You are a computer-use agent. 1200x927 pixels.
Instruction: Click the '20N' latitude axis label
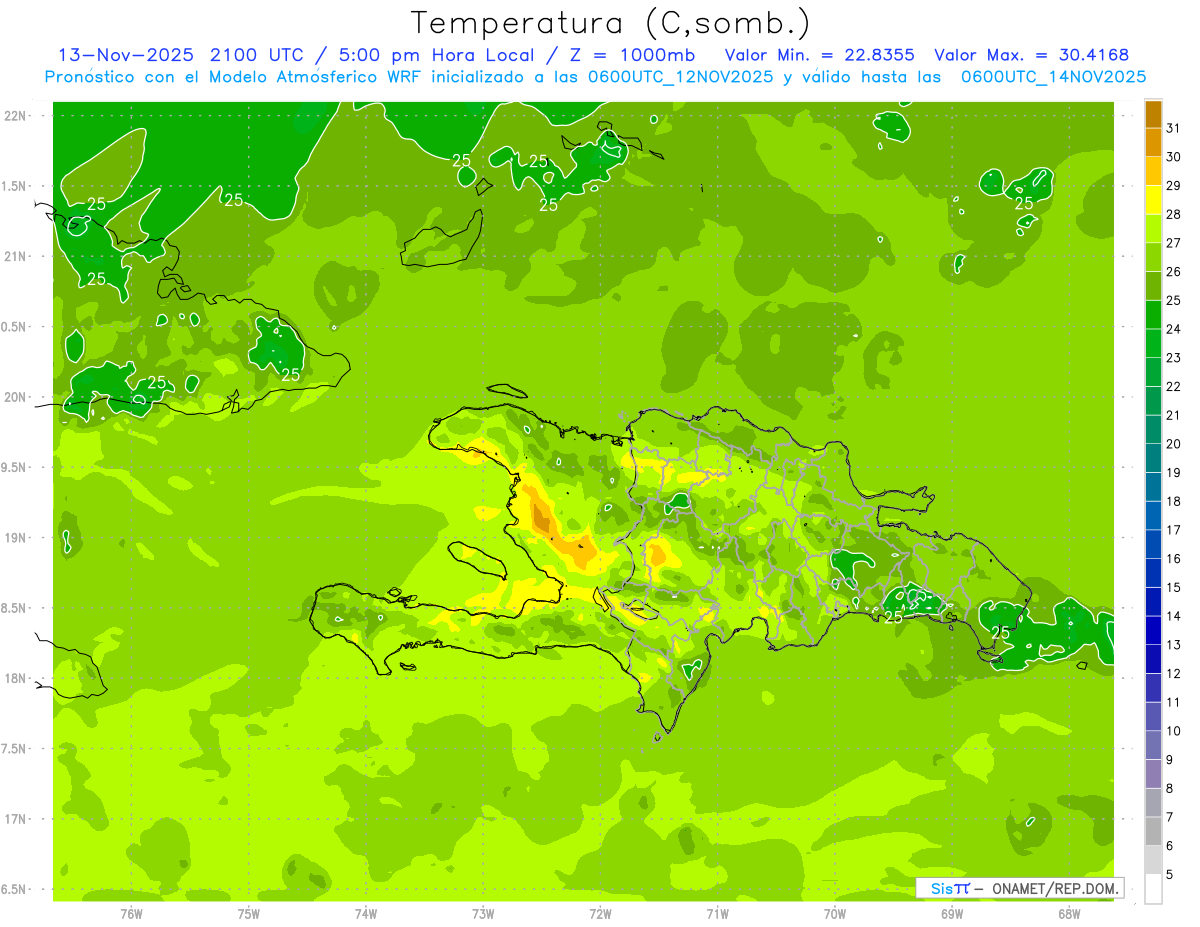tap(15, 397)
